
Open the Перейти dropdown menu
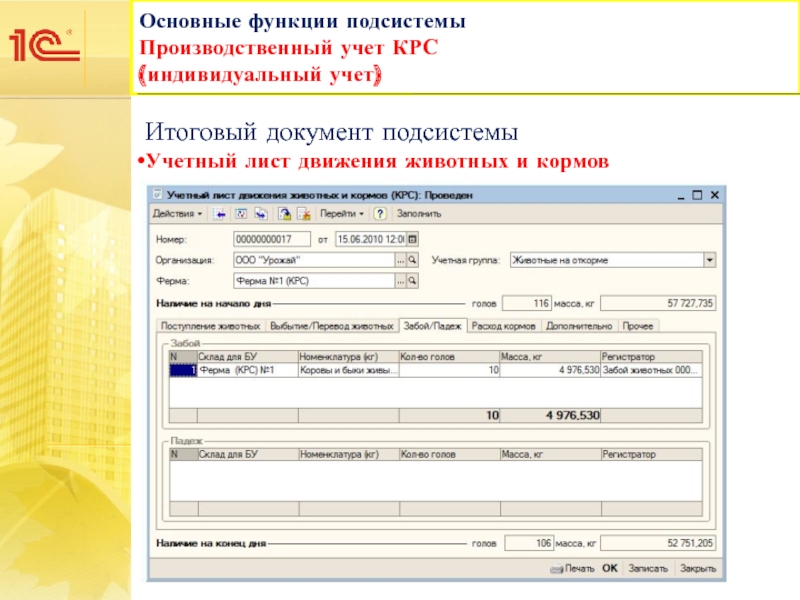(x=342, y=214)
